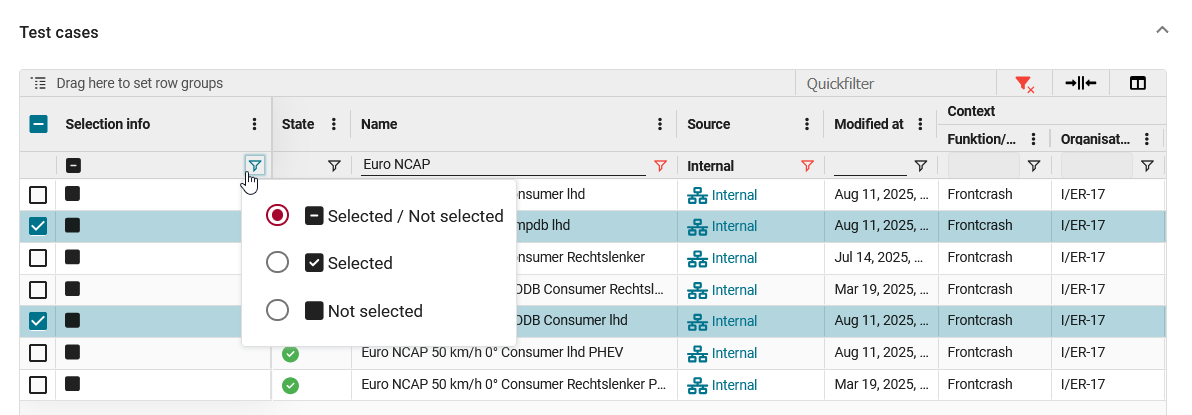Sort by Modified at column header
The width and height of the screenshot is (1192, 415).
(x=869, y=124)
